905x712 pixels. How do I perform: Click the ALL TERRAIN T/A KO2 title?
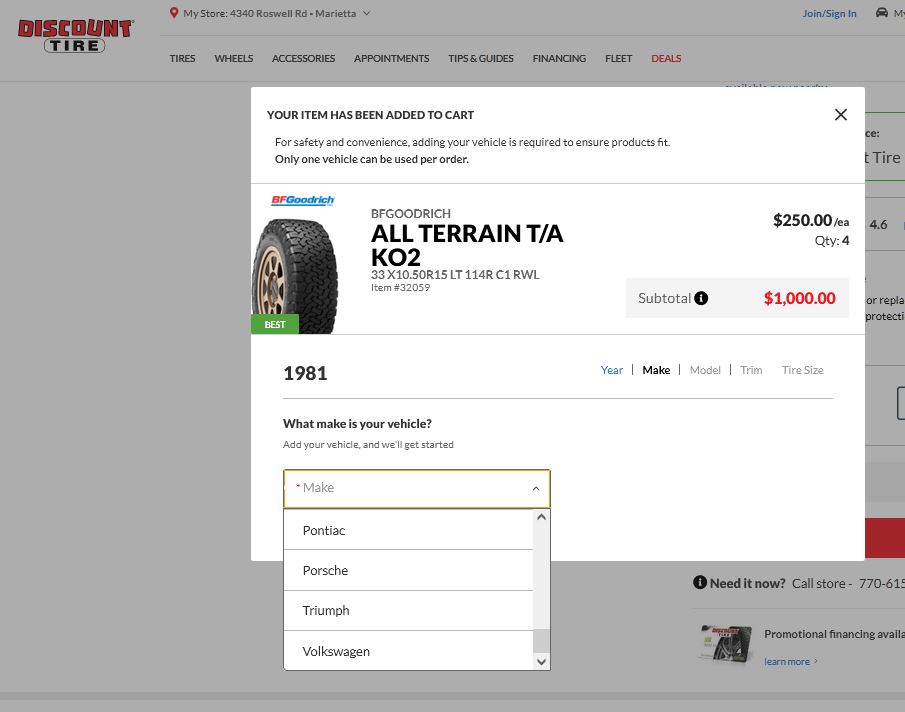(x=467, y=245)
